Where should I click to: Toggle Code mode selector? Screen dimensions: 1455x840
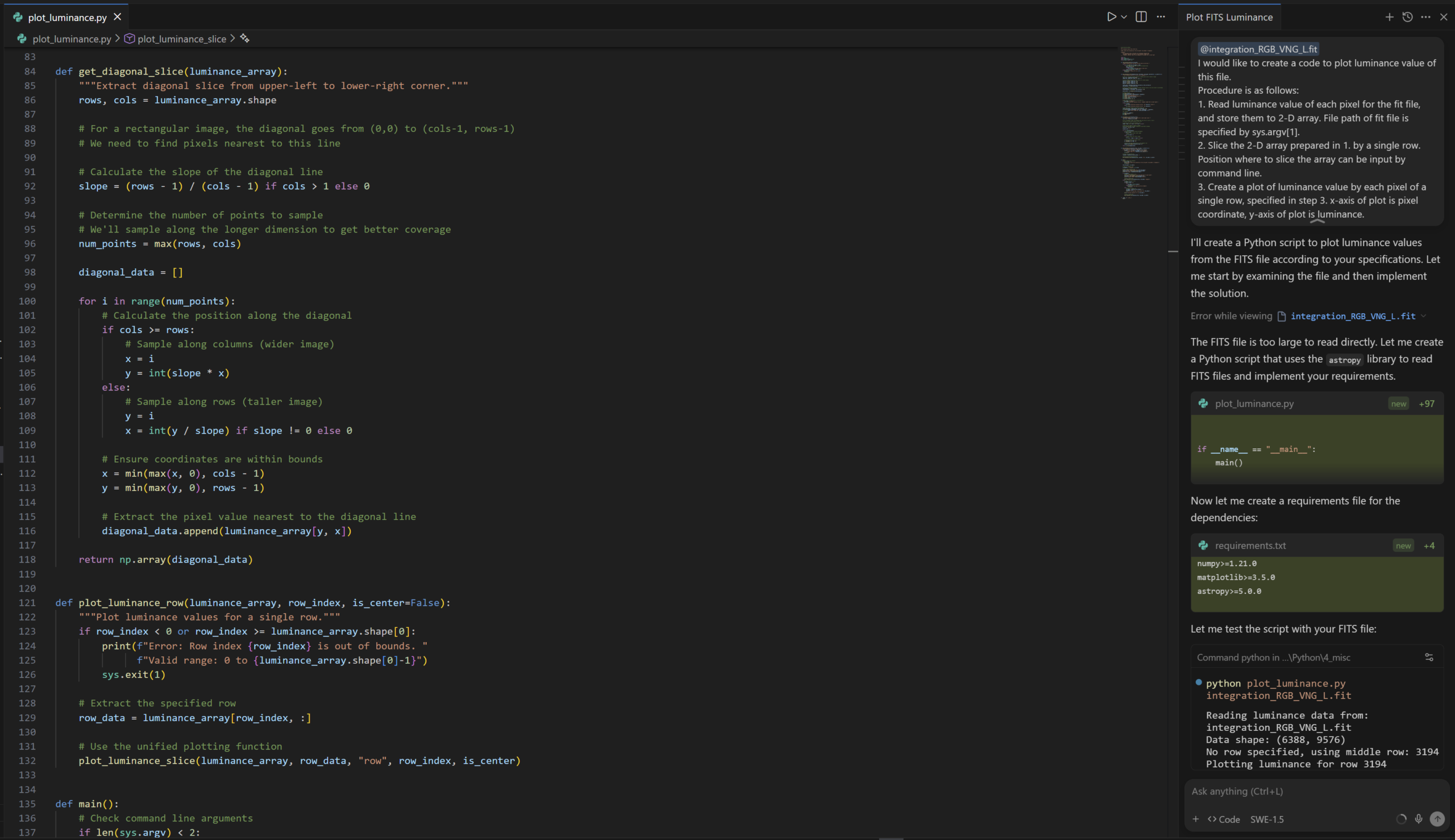coord(1224,818)
